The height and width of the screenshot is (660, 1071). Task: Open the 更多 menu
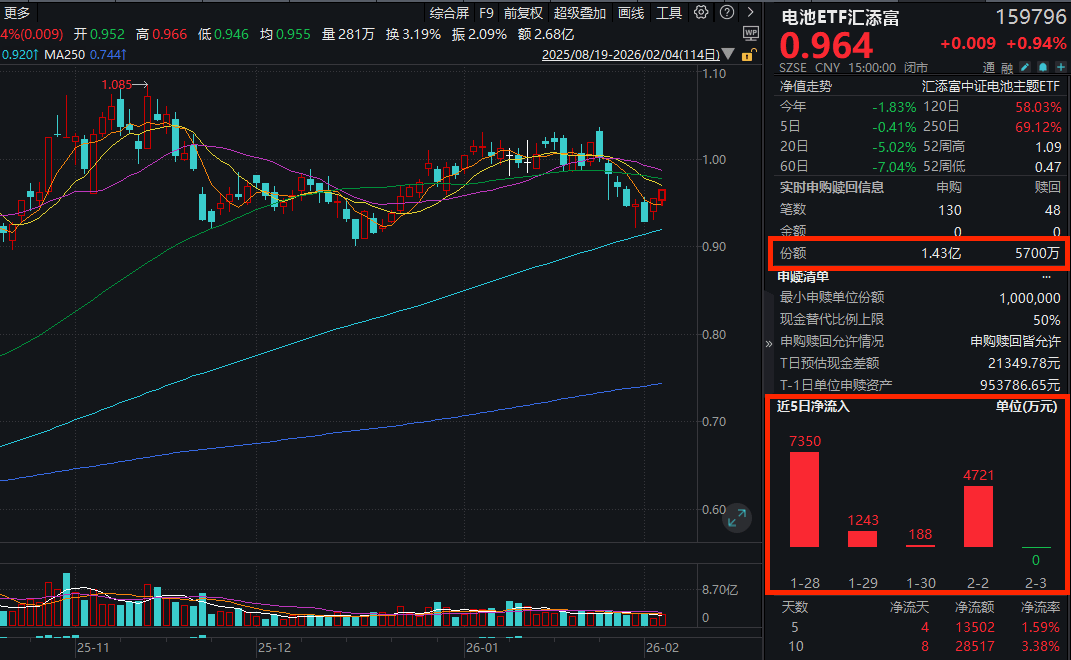pos(17,13)
